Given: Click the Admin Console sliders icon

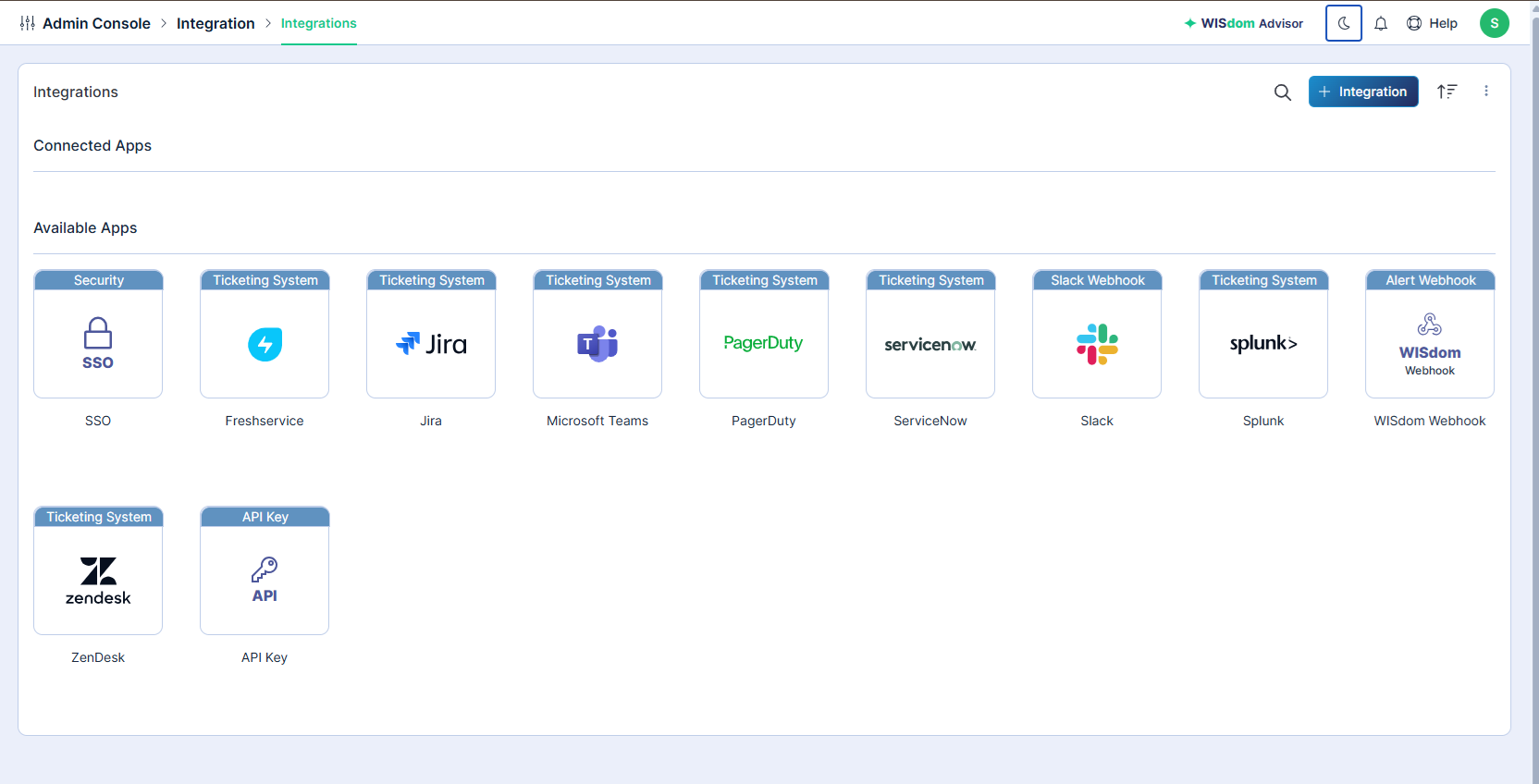Looking at the screenshot, I should pos(28,23).
